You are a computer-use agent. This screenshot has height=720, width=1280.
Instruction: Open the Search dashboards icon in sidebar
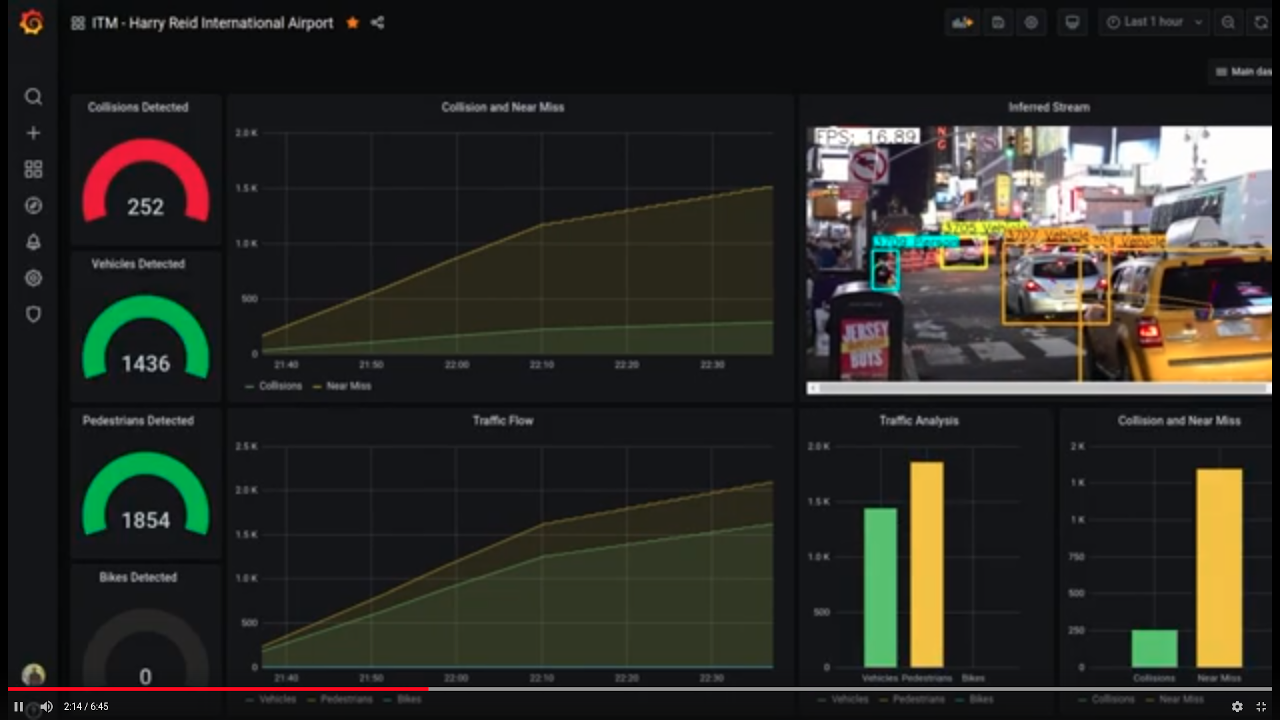click(33, 97)
